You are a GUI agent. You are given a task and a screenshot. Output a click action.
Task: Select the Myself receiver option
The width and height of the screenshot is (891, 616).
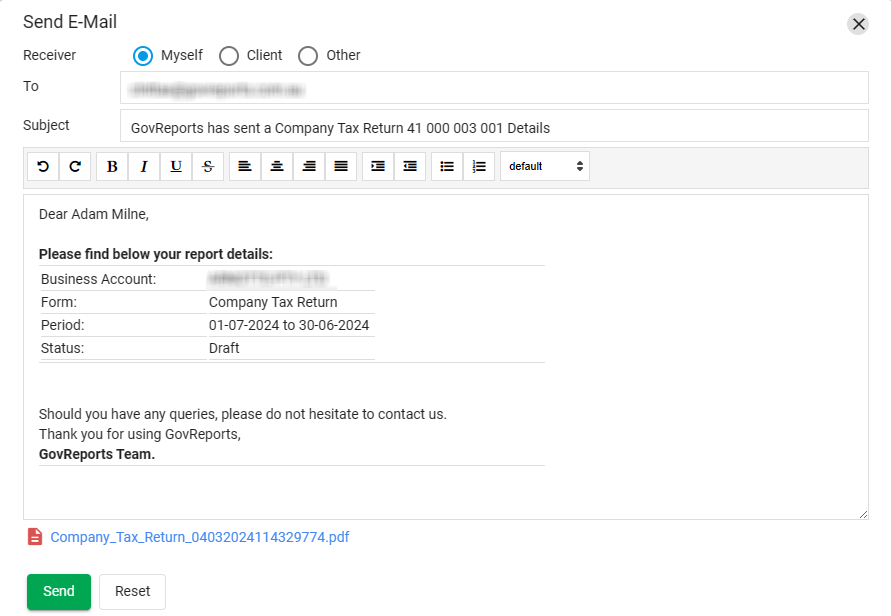tap(143, 56)
